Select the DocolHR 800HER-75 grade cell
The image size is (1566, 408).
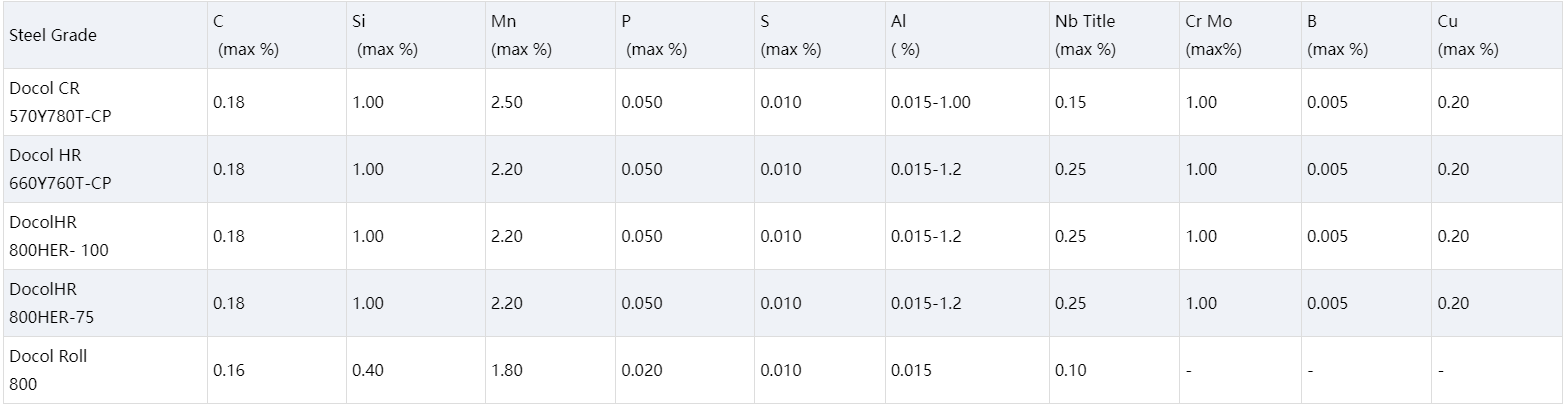[56, 303]
